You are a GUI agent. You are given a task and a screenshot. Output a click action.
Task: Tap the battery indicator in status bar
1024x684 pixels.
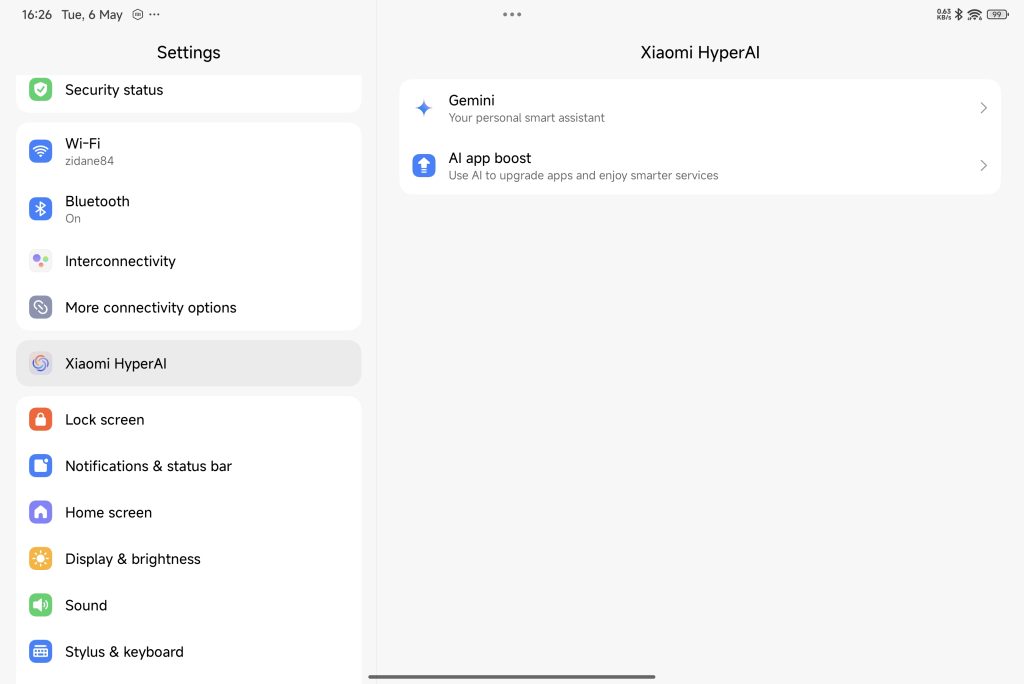point(997,15)
